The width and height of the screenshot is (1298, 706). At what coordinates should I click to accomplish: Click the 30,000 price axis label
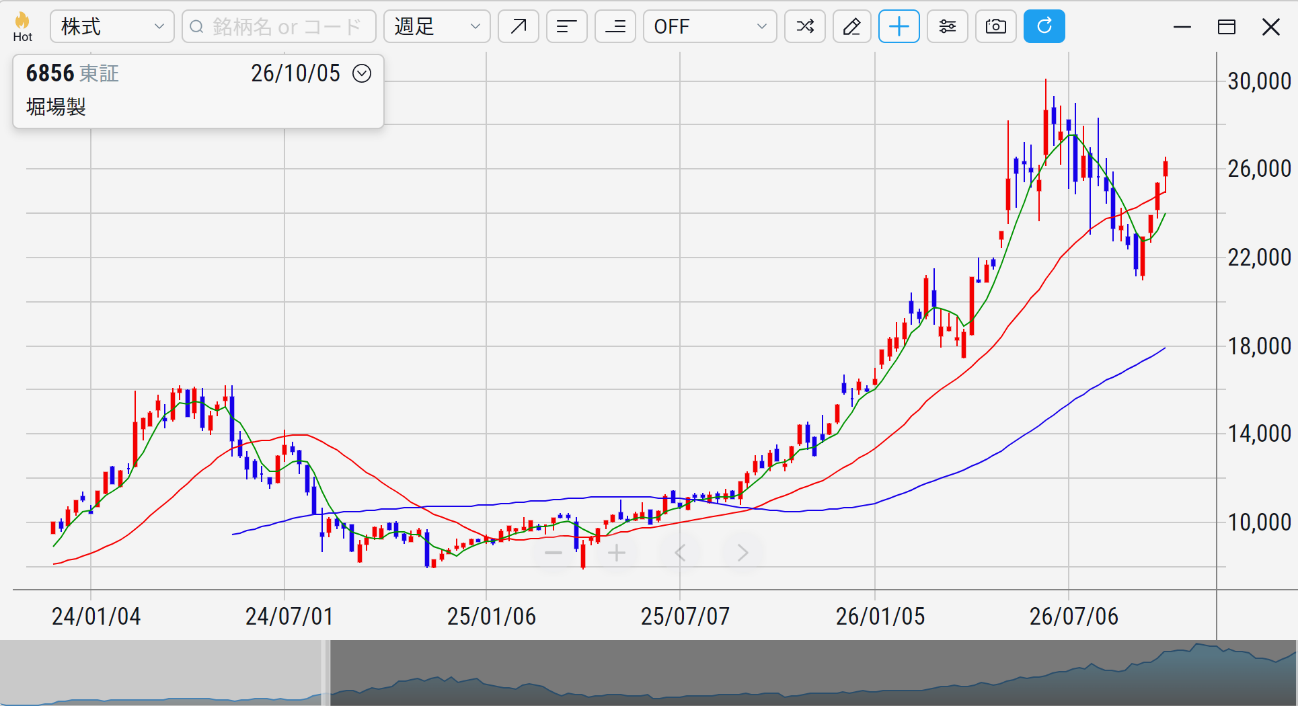pyautogui.click(x=1259, y=81)
